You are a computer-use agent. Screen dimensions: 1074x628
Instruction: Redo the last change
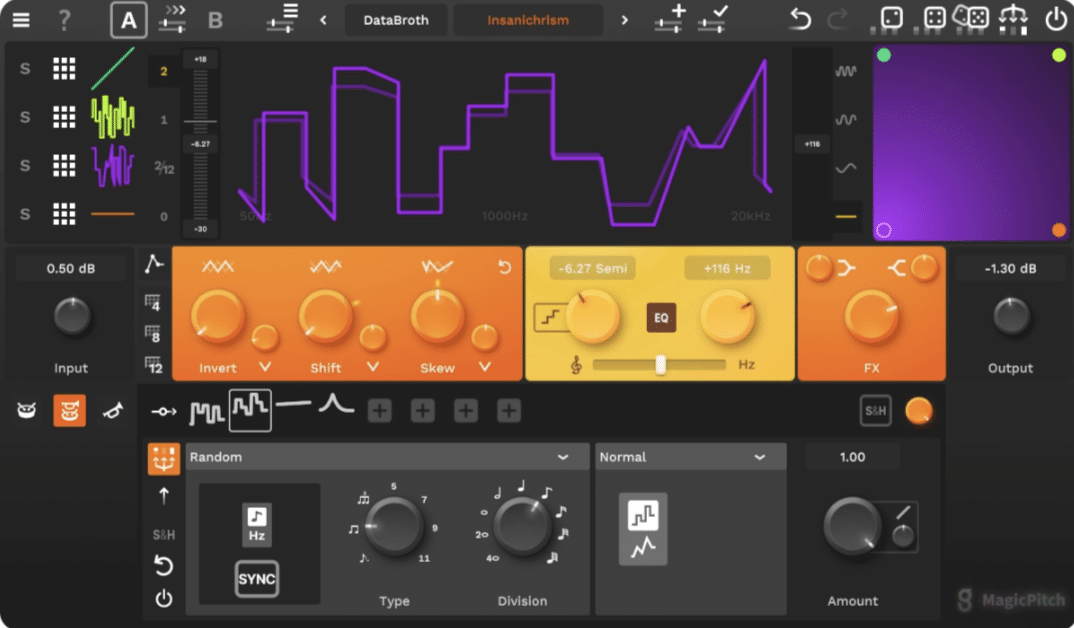click(x=837, y=18)
